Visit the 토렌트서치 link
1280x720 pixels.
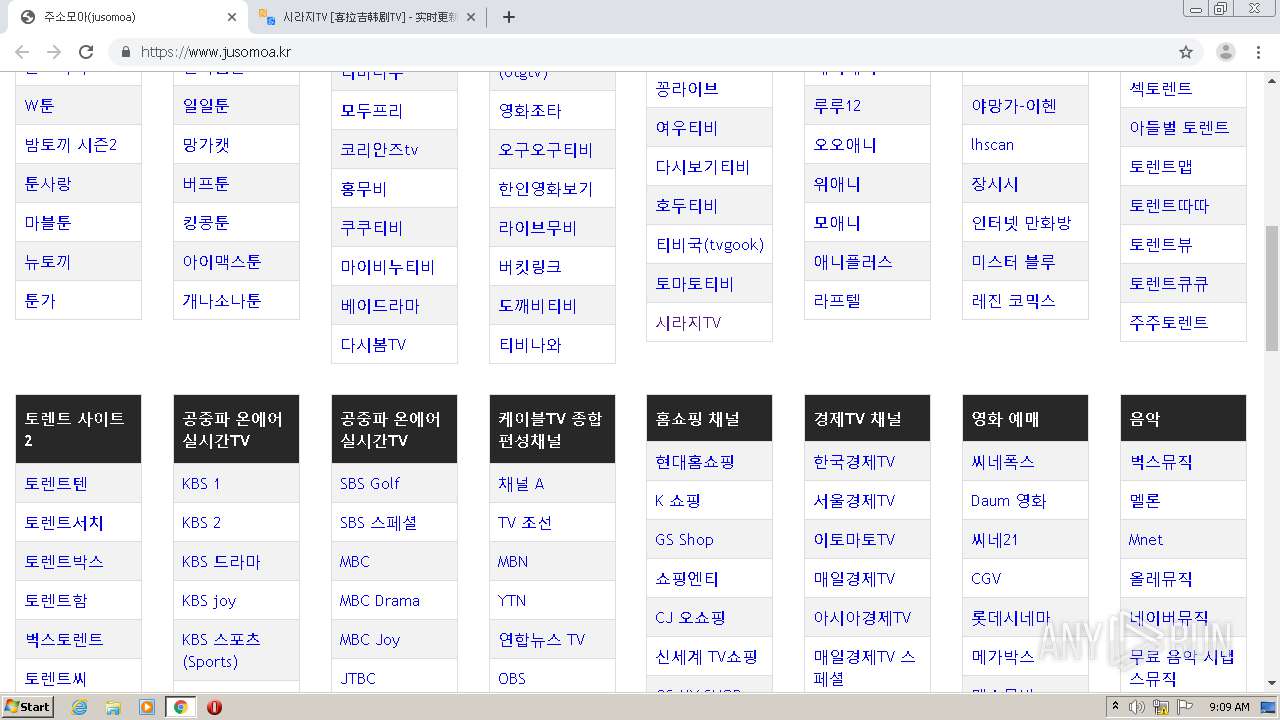tap(64, 522)
